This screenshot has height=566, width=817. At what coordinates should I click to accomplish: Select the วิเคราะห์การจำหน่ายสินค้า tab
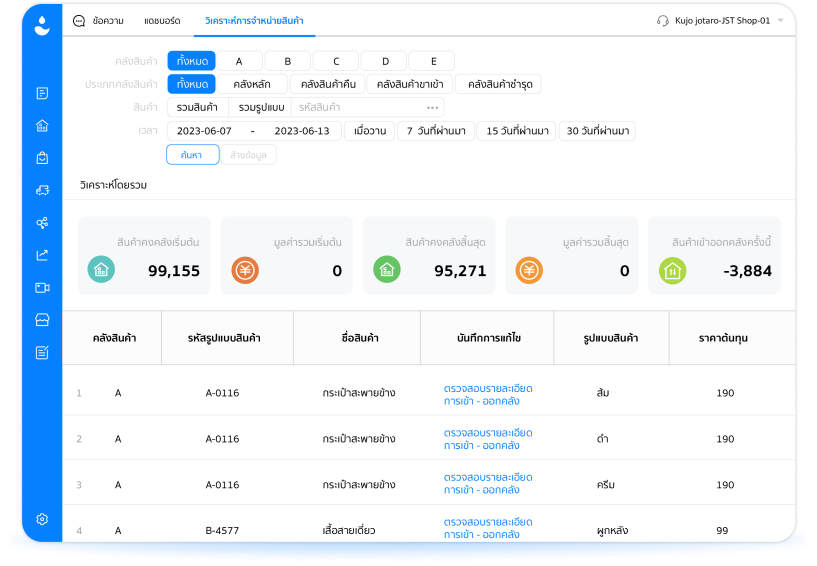point(254,21)
